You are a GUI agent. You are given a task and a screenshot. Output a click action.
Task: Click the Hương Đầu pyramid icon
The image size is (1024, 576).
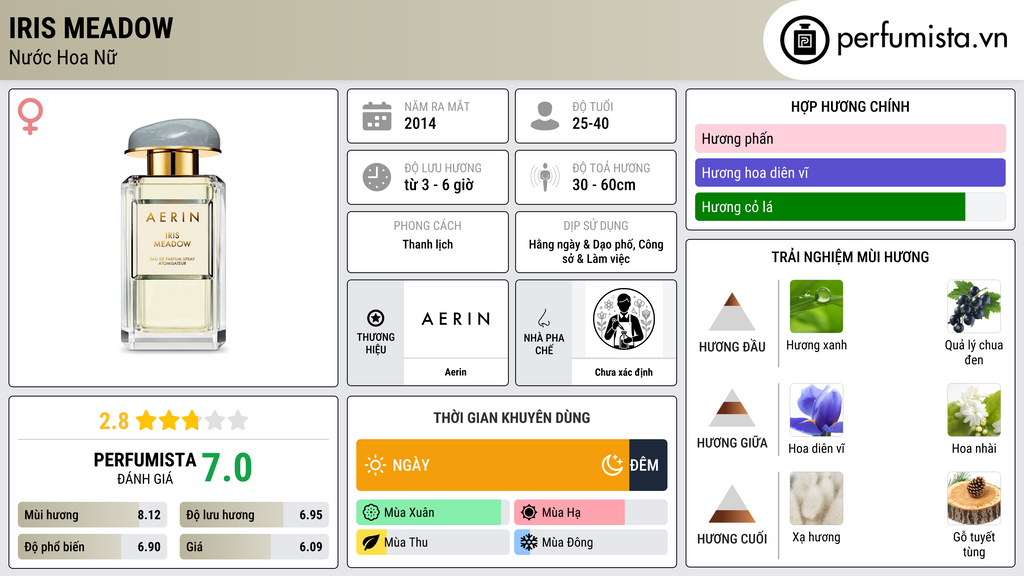tap(732, 312)
